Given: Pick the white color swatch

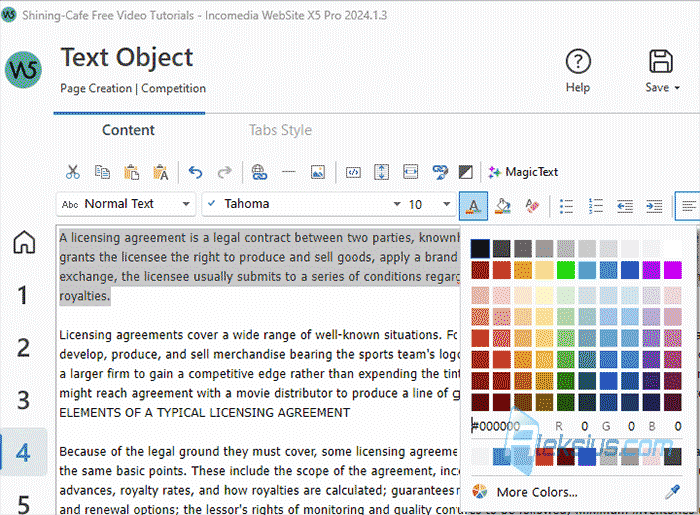Looking at the screenshot, I should (672, 249).
